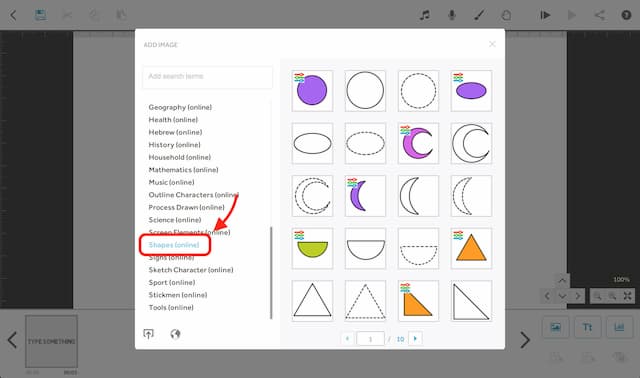This screenshot has width=640, height=378.
Task: Click the copy icon in the top toolbar
Action: point(94,16)
